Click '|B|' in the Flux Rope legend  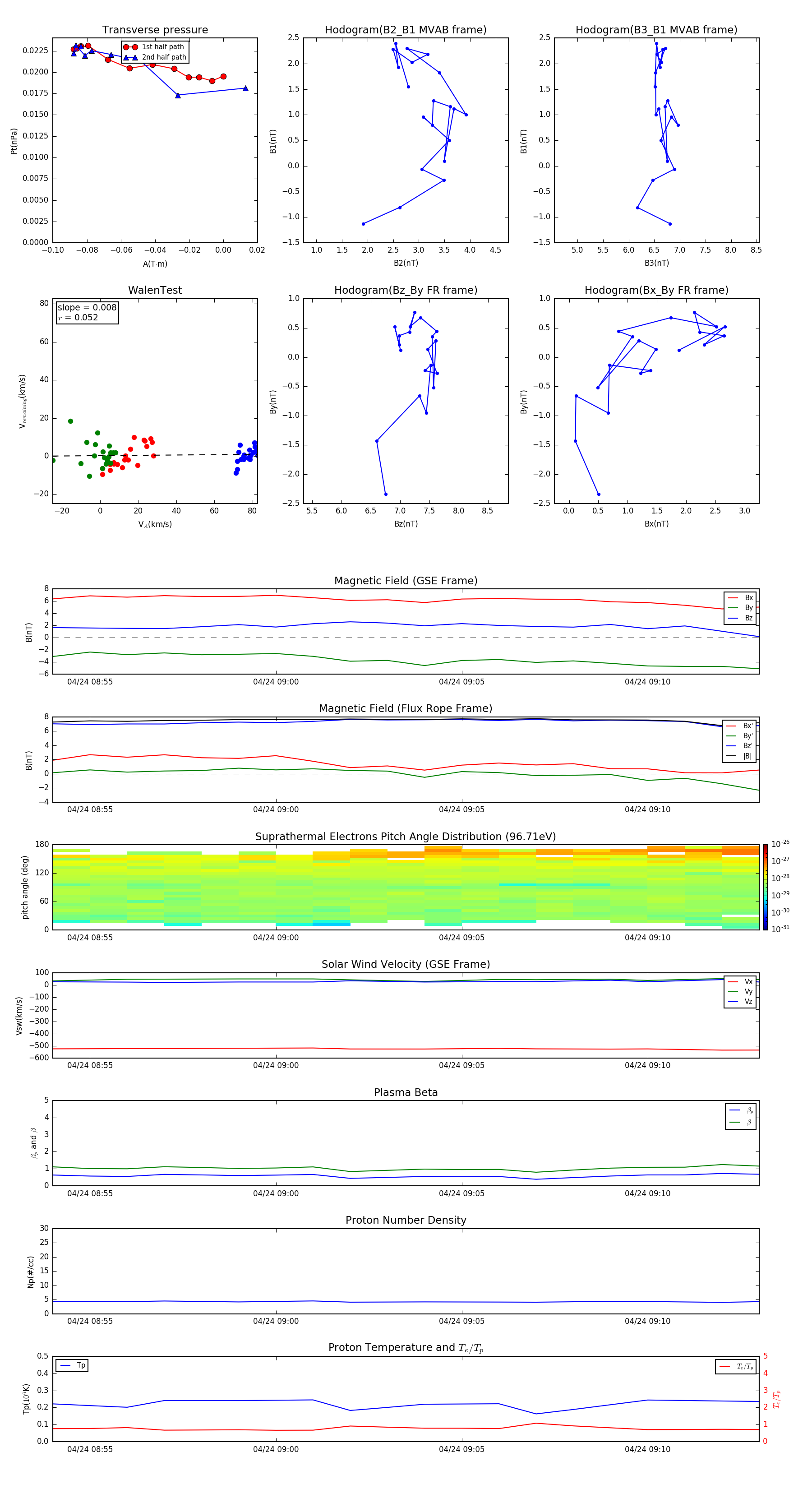tap(748, 756)
